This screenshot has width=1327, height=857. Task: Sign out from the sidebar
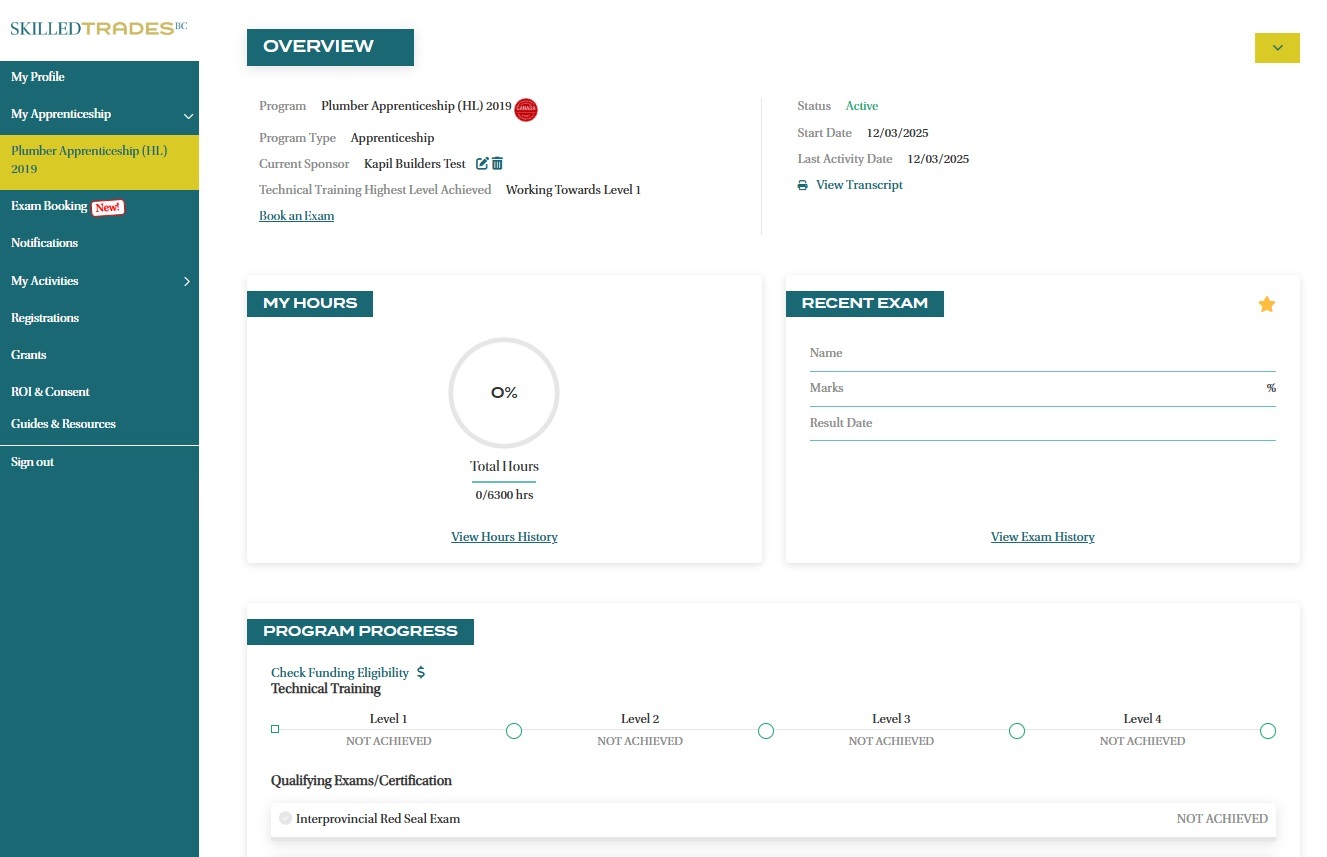click(32, 462)
